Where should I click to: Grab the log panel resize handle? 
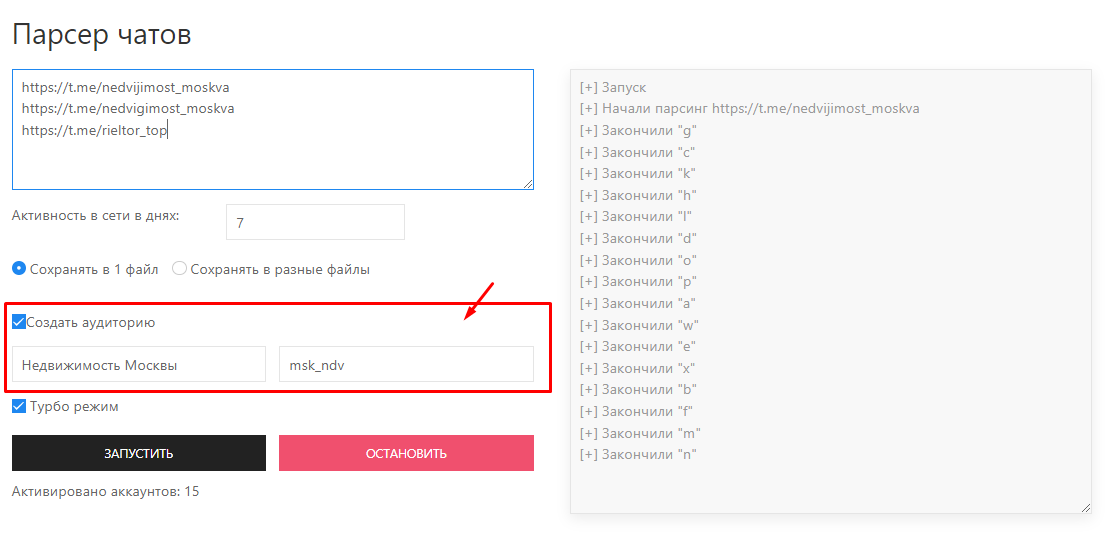click(x=1085, y=508)
